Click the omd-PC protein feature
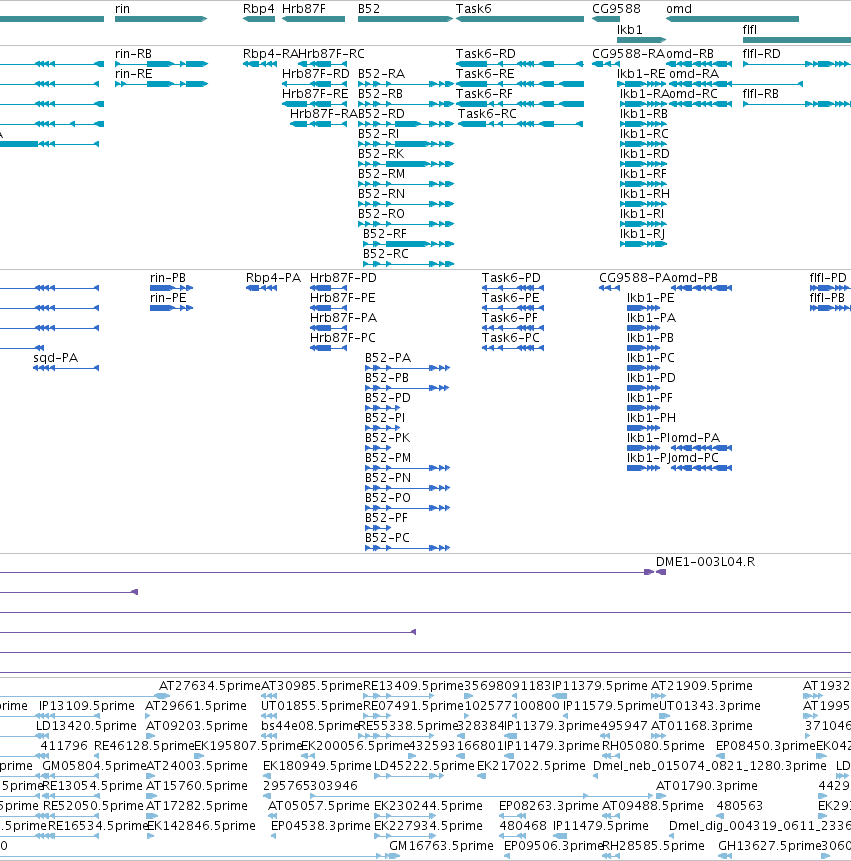Image resolution: width=851 pixels, height=861 pixels. (702, 468)
